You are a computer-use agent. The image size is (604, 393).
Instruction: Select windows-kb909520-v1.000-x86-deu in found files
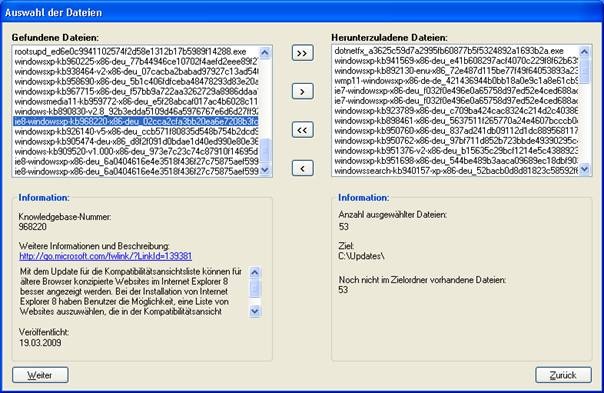pos(136,151)
